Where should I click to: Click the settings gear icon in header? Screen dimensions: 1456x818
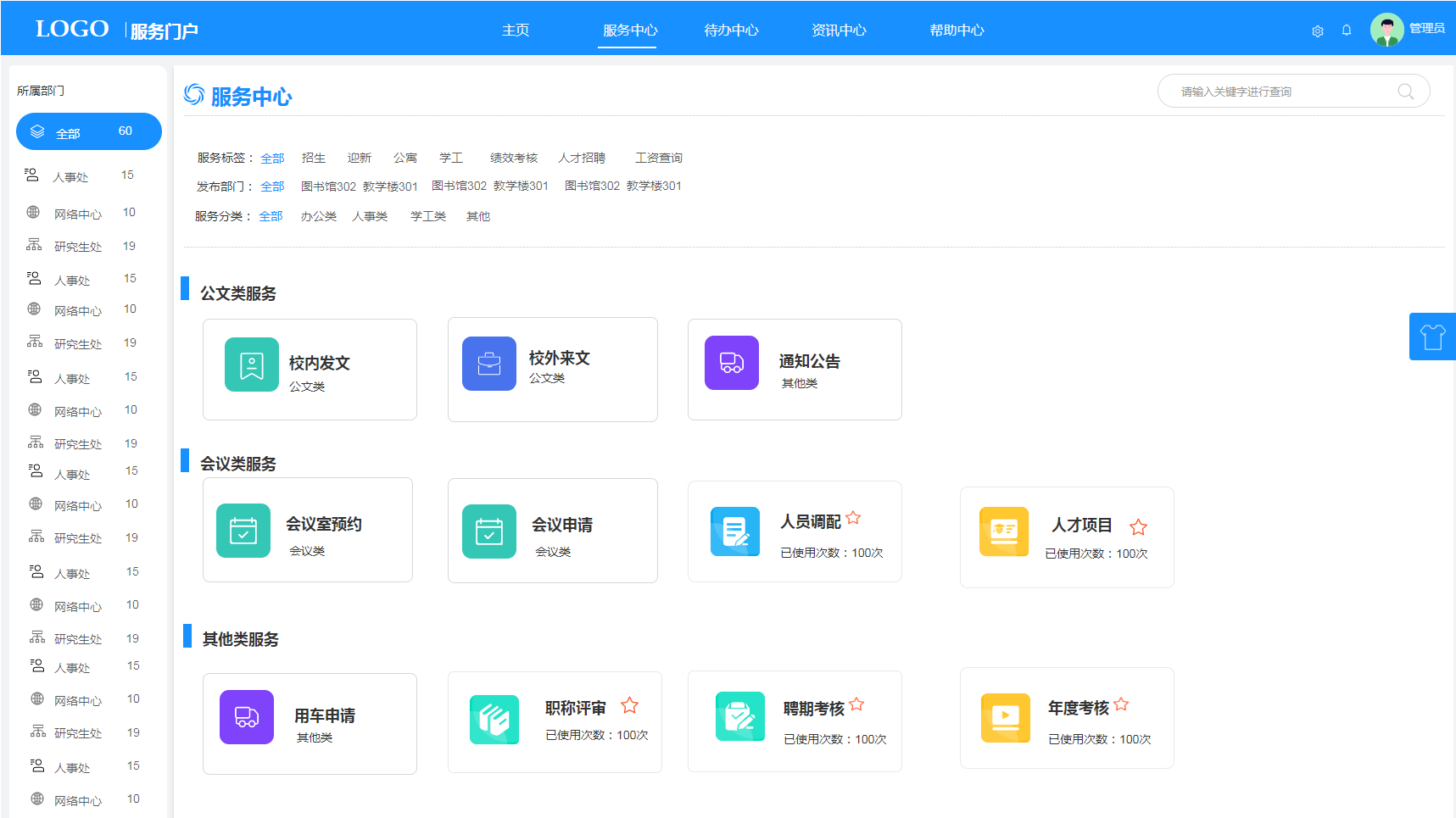(x=1317, y=31)
